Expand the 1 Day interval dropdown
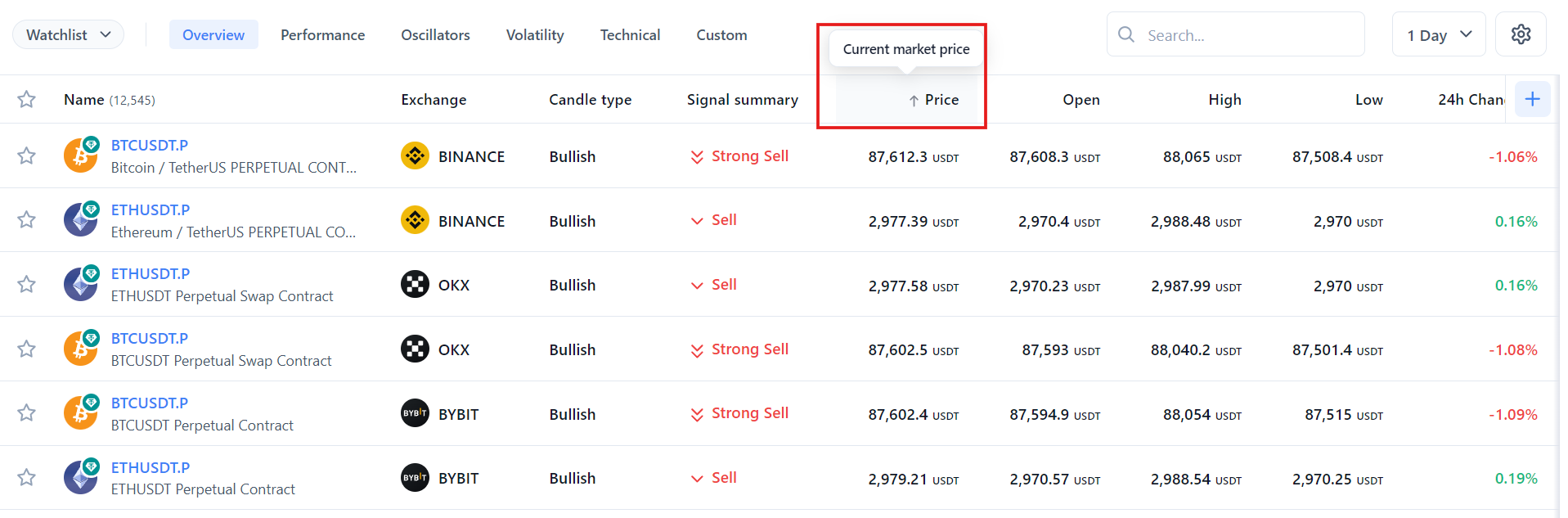The image size is (1568, 518). [x=1438, y=34]
